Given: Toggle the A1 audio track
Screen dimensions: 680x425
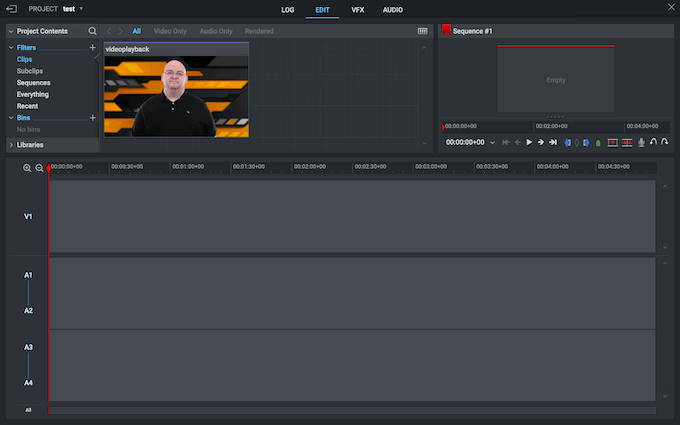Looking at the screenshot, I should (28, 275).
